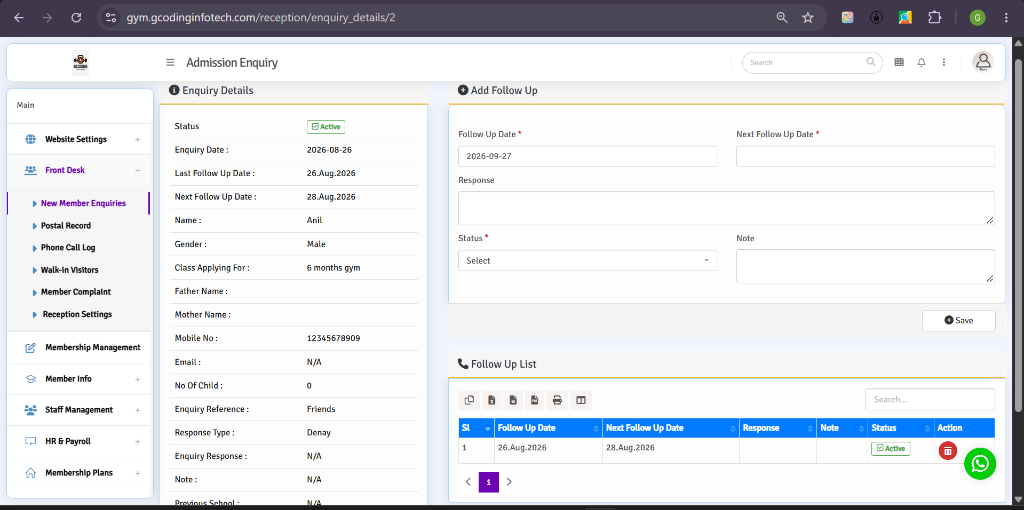
Task: Open the browser extensions puzzle icon
Action: (935, 18)
